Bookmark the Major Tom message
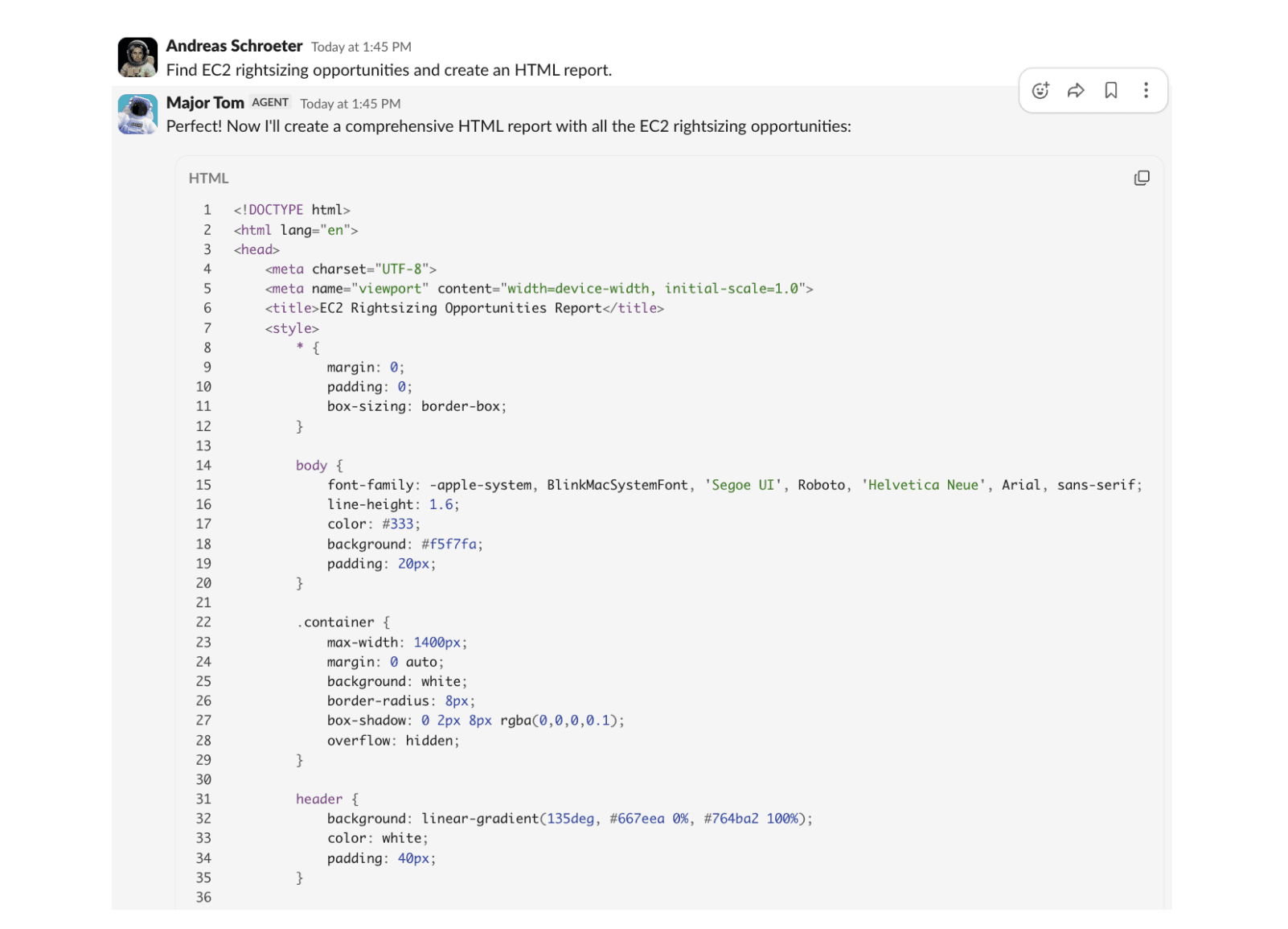This screenshot has width=1288, height=929. tap(1111, 90)
